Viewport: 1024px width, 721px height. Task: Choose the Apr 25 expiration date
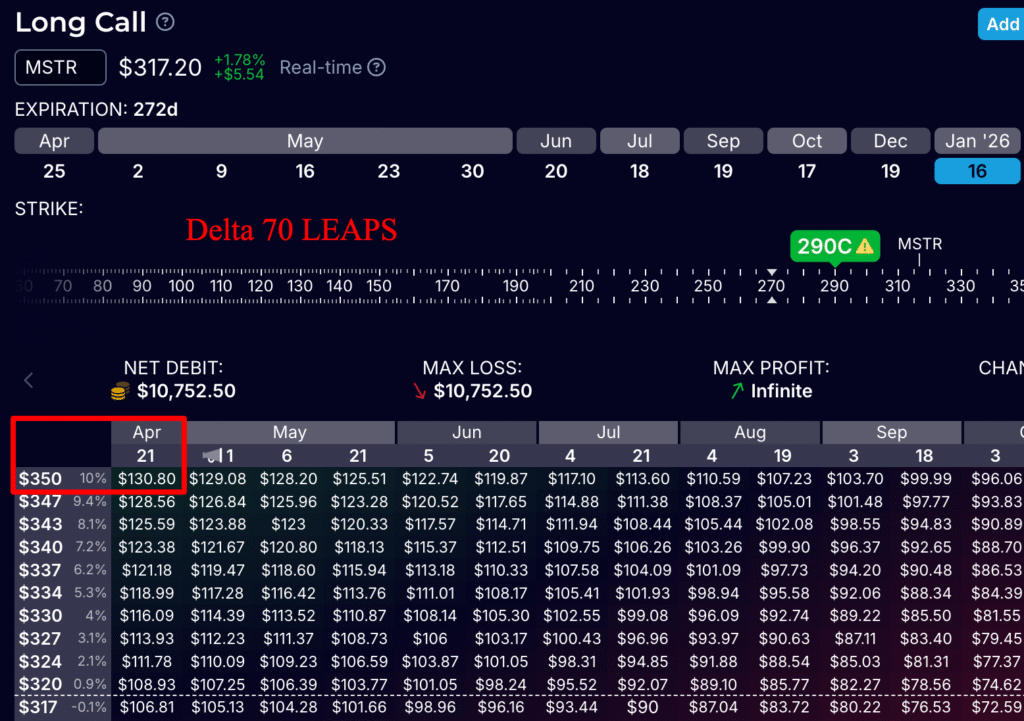(54, 171)
